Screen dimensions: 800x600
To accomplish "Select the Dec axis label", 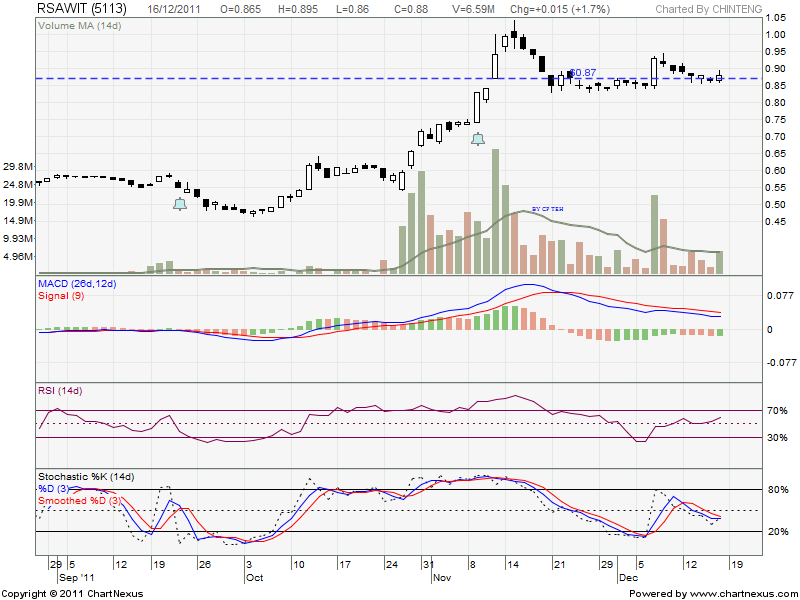I will tap(626, 576).
